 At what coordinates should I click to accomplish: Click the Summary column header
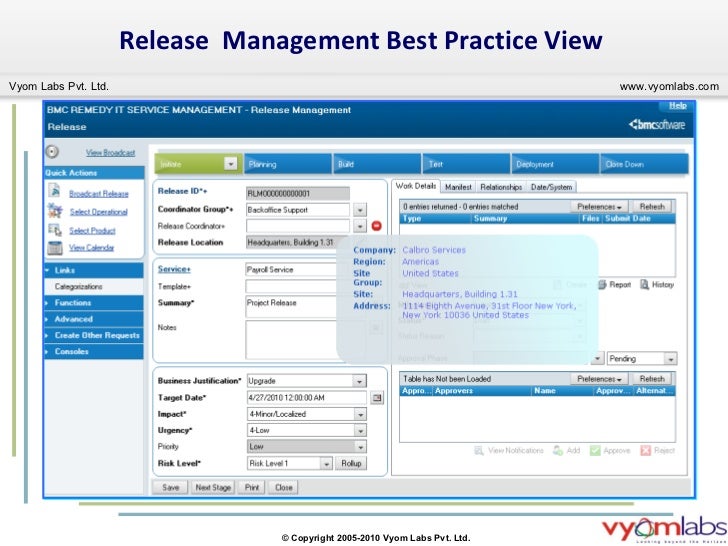click(x=525, y=219)
